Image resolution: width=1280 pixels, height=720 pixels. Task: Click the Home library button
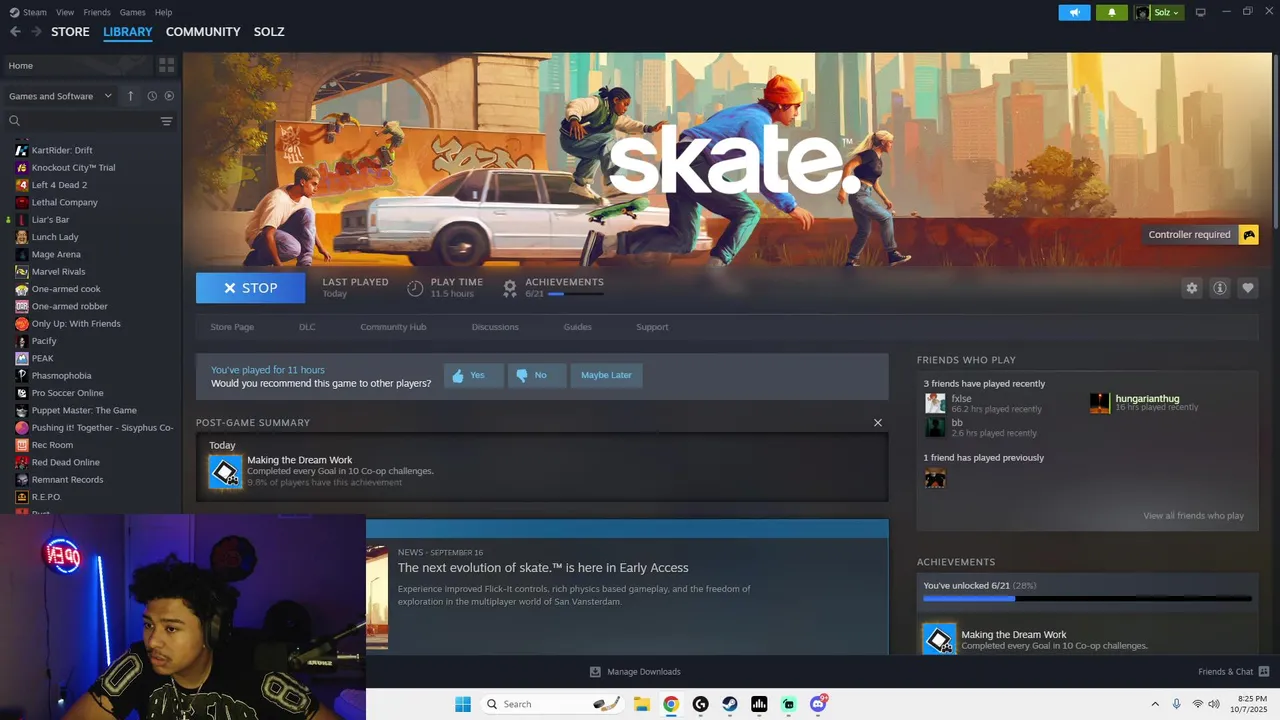point(78,65)
